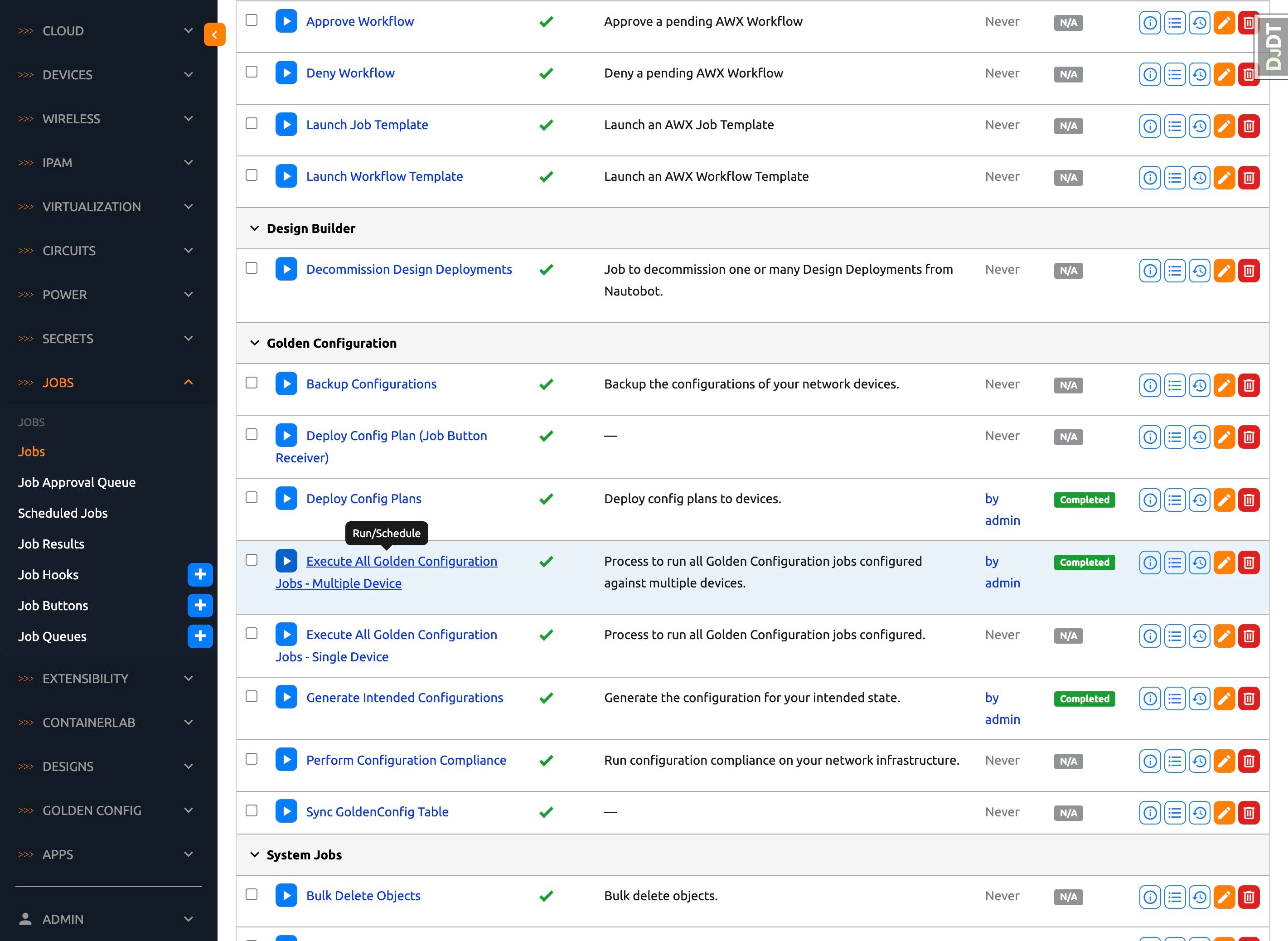Click the Completed status badge for Deploy Config Plans
This screenshot has height=941, width=1288.
[1084, 500]
